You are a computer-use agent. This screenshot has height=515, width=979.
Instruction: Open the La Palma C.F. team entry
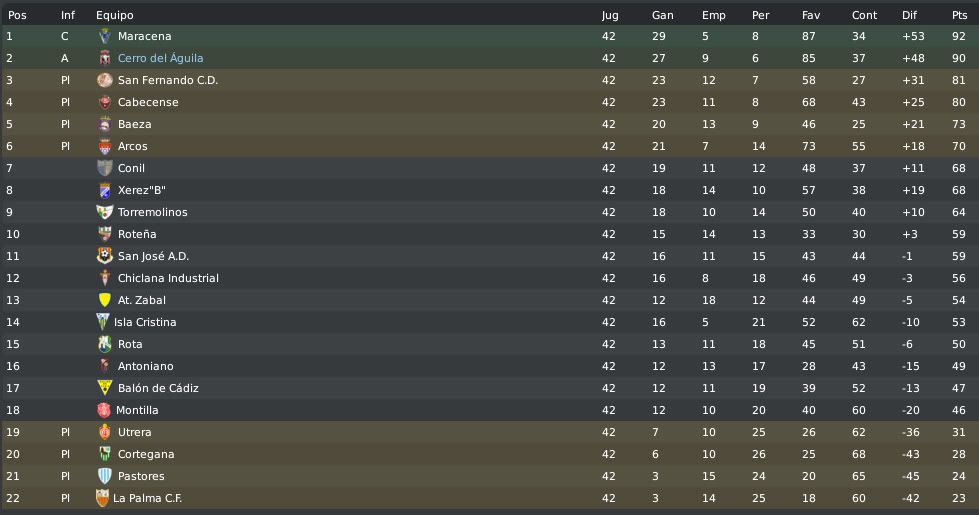(147, 498)
